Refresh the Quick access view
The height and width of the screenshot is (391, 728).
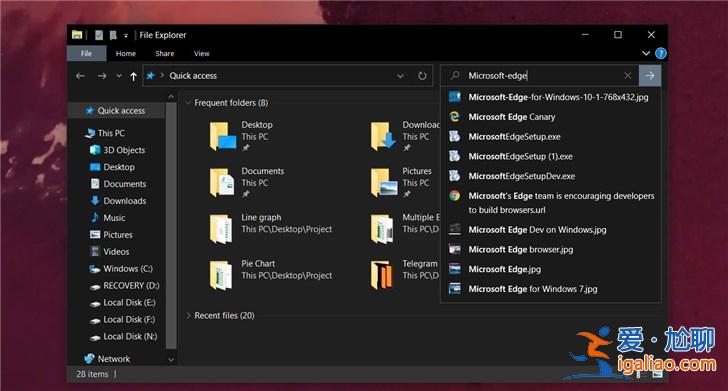click(x=422, y=76)
